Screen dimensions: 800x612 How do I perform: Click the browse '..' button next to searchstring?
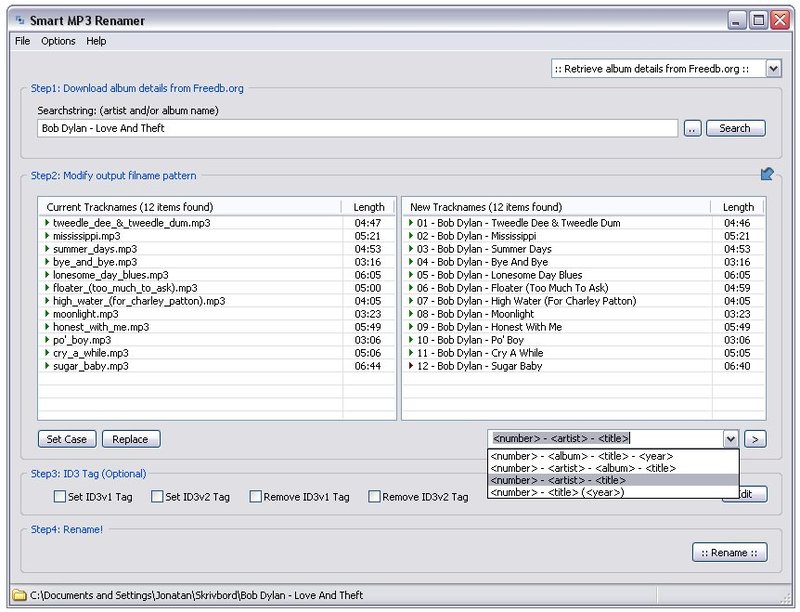point(692,129)
